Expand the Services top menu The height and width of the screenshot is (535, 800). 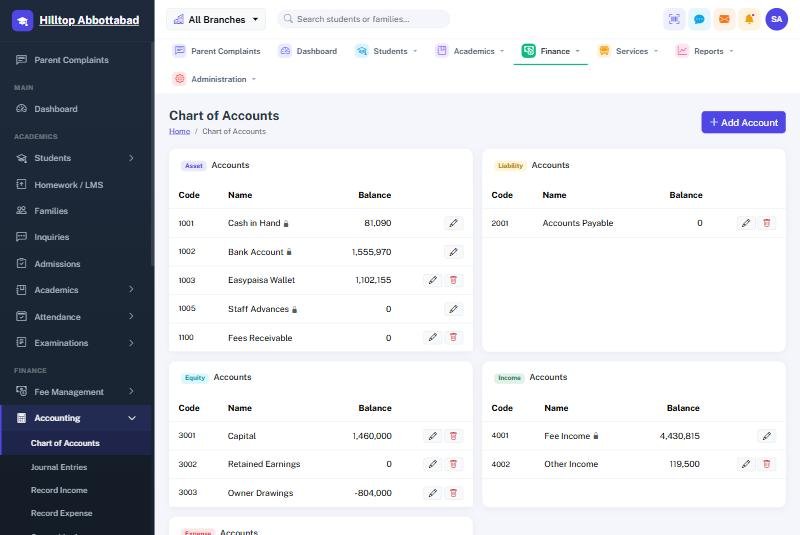(x=628, y=51)
